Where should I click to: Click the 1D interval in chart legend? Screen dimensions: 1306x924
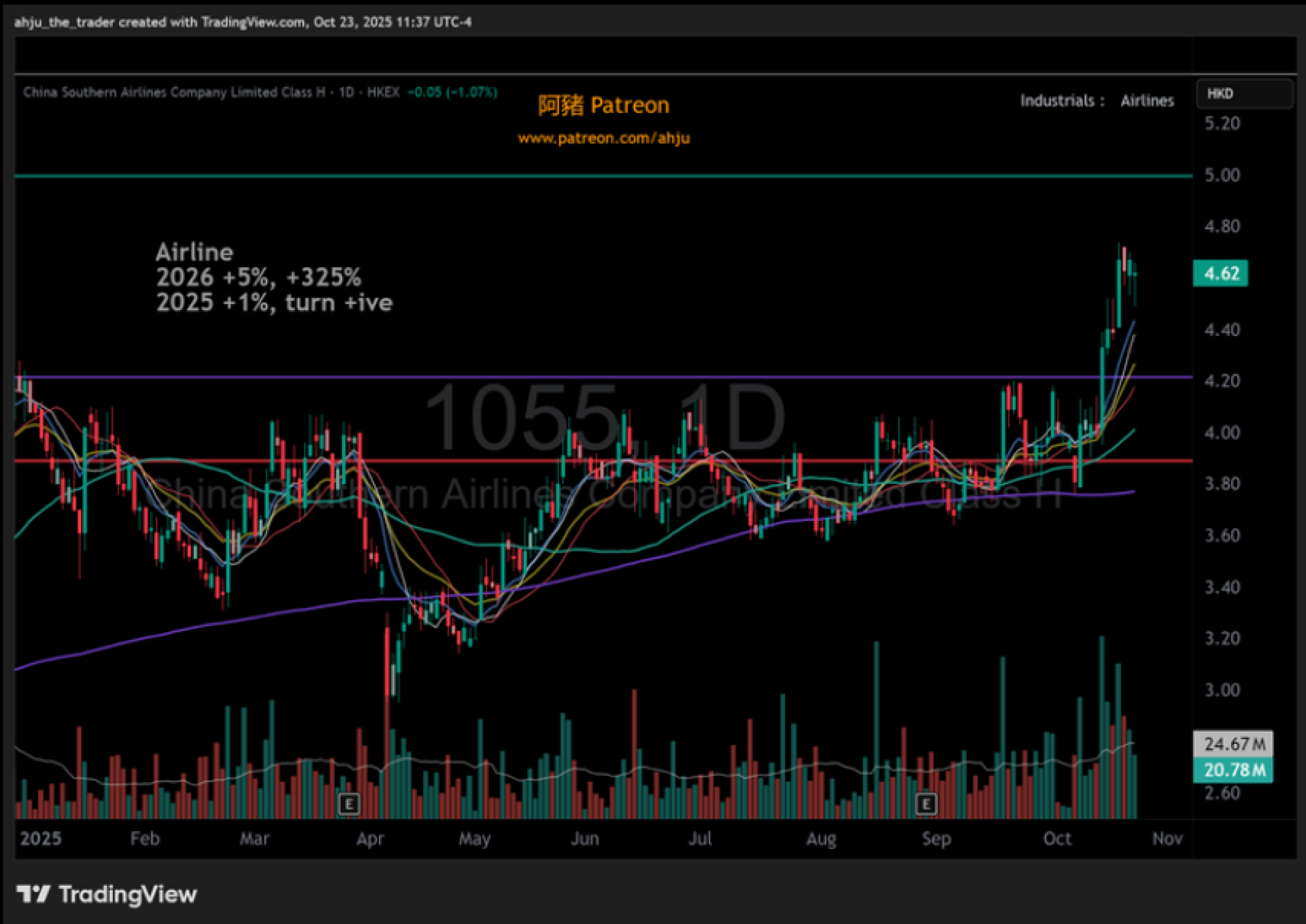(x=346, y=92)
